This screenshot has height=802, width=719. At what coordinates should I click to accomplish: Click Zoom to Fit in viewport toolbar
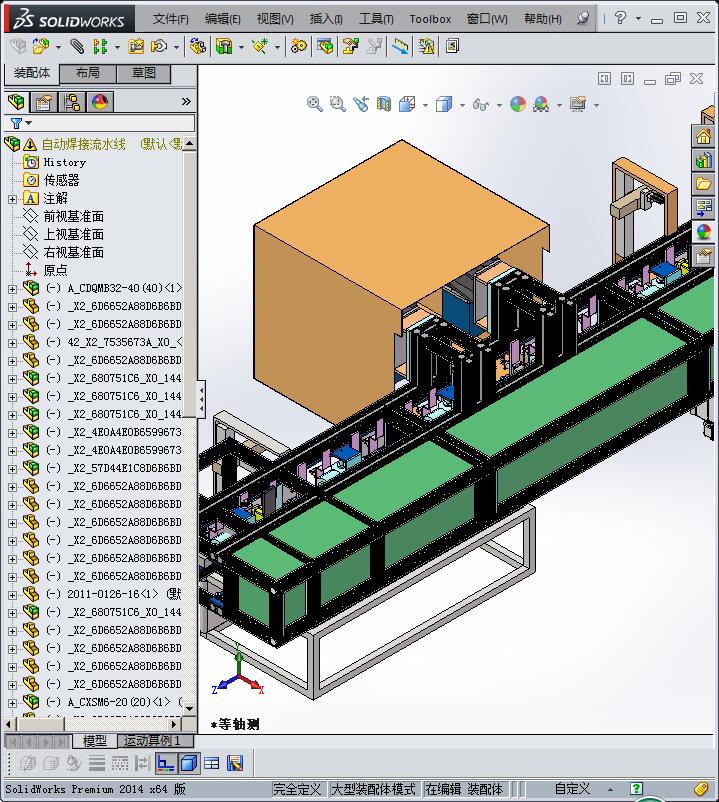[x=314, y=104]
